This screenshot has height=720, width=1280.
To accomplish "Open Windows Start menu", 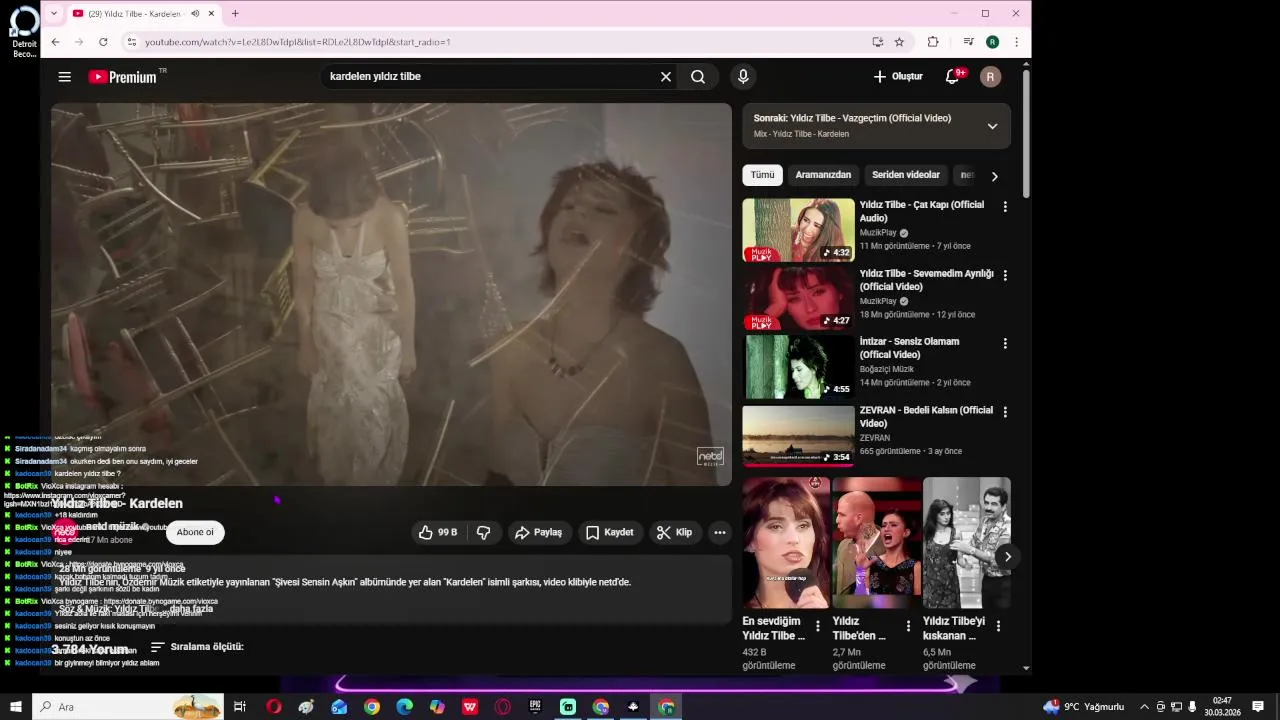I will click(x=15, y=707).
